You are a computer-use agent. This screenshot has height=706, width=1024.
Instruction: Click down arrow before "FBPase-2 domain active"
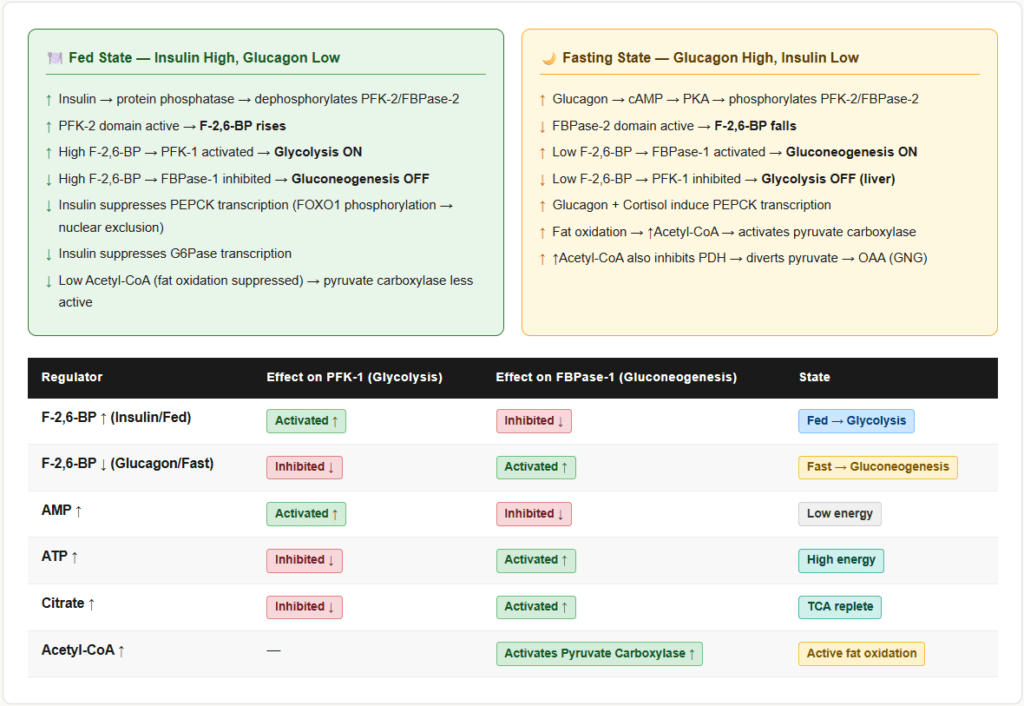pyautogui.click(x=542, y=126)
